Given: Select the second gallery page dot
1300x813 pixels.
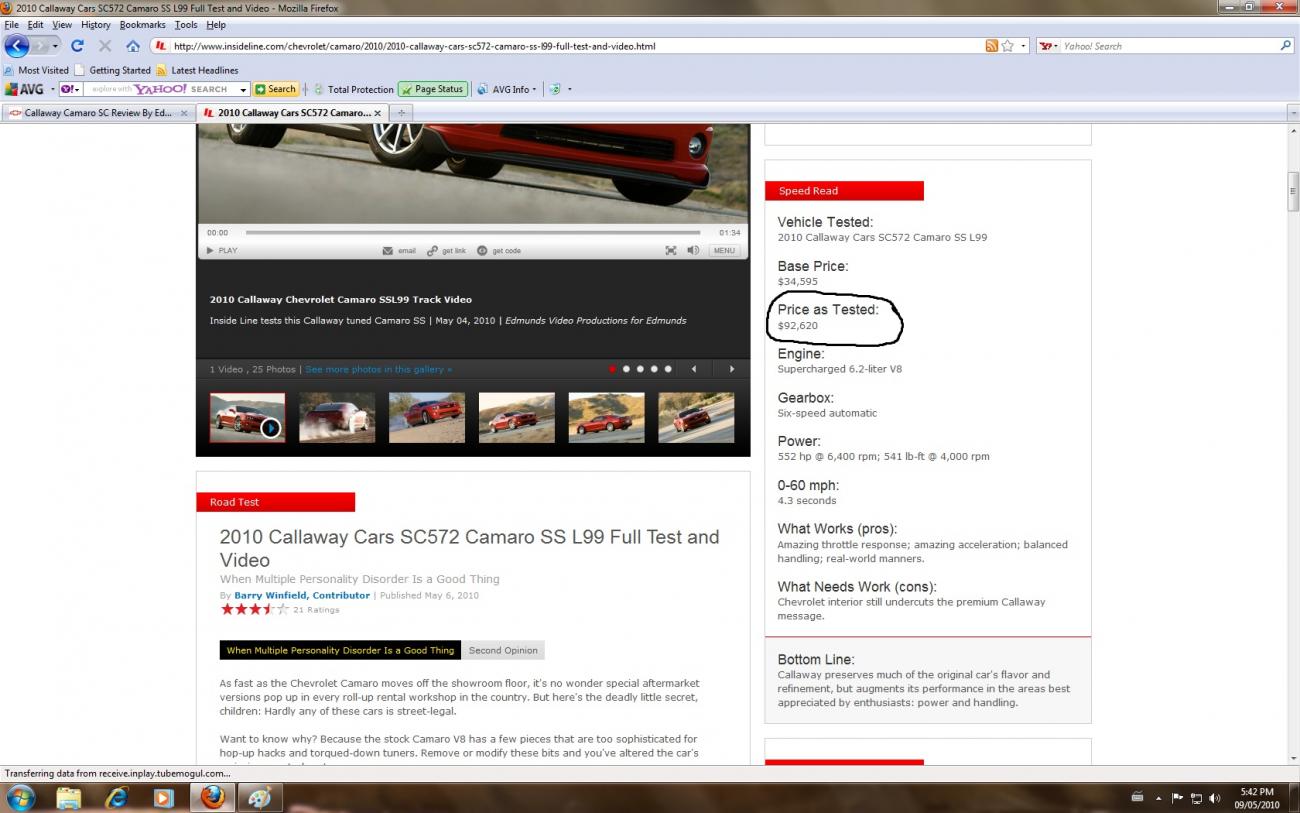Looking at the screenshot, I should point(626,369).
